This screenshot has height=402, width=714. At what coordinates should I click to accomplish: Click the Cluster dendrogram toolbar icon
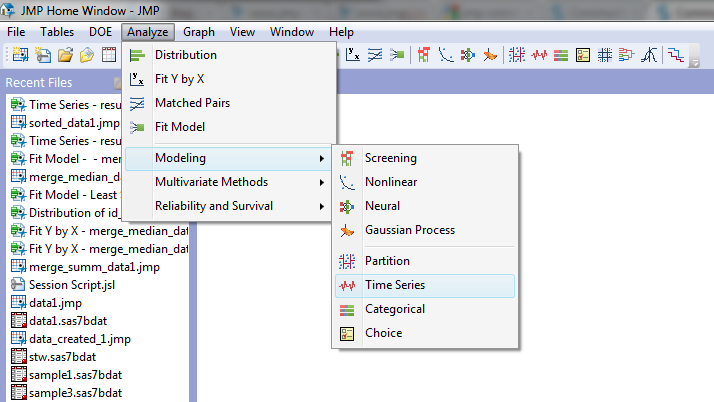click(x=627, y=55)
